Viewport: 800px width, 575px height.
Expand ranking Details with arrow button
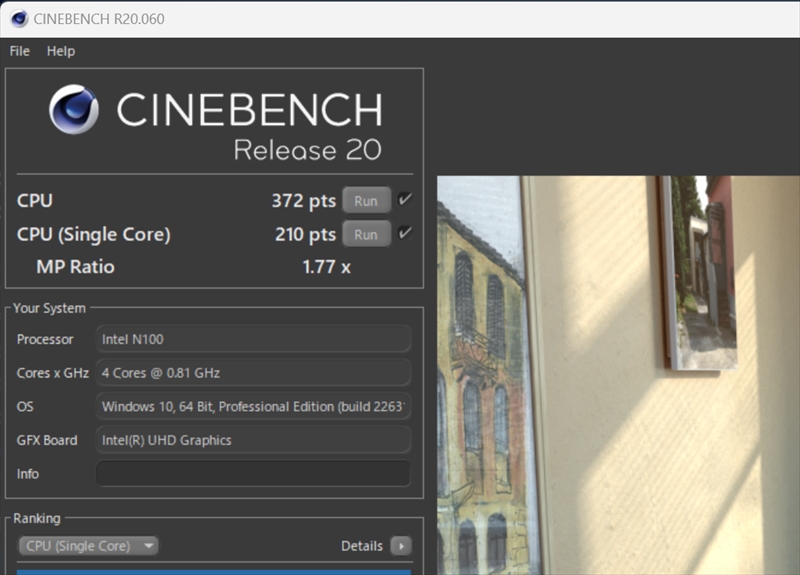click(x=401, y=546)
